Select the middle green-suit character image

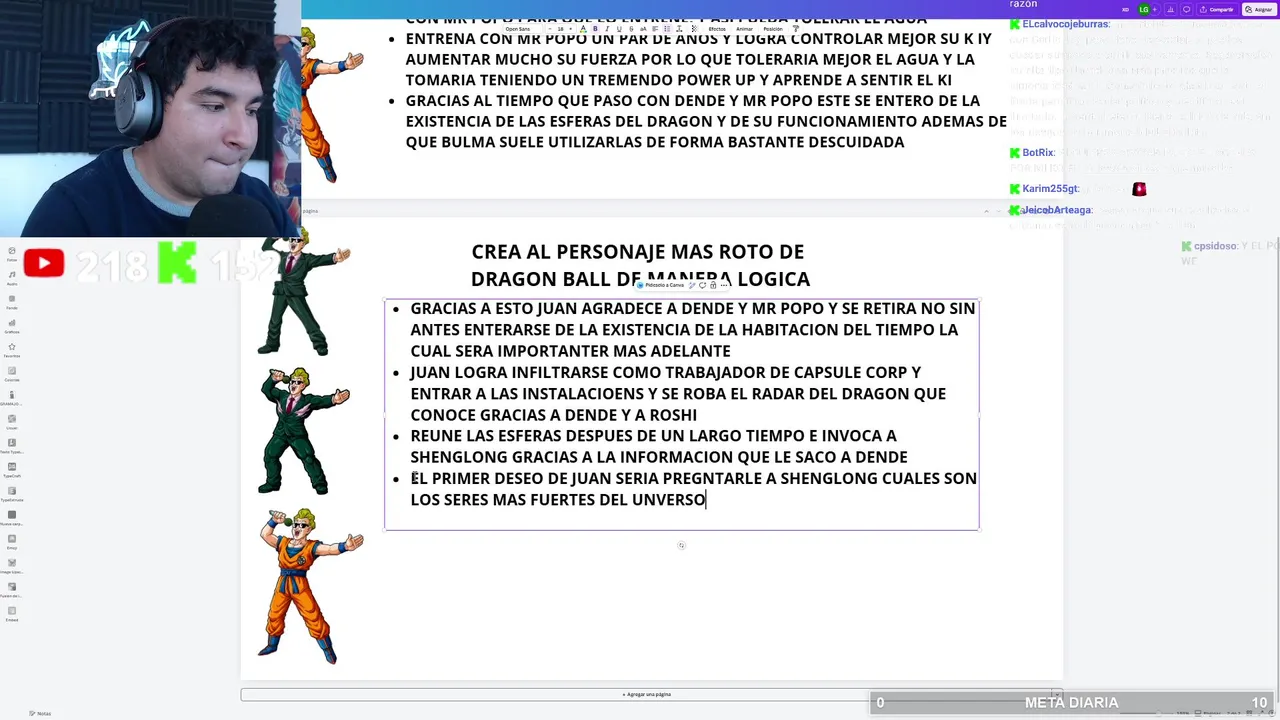(303, 431)
